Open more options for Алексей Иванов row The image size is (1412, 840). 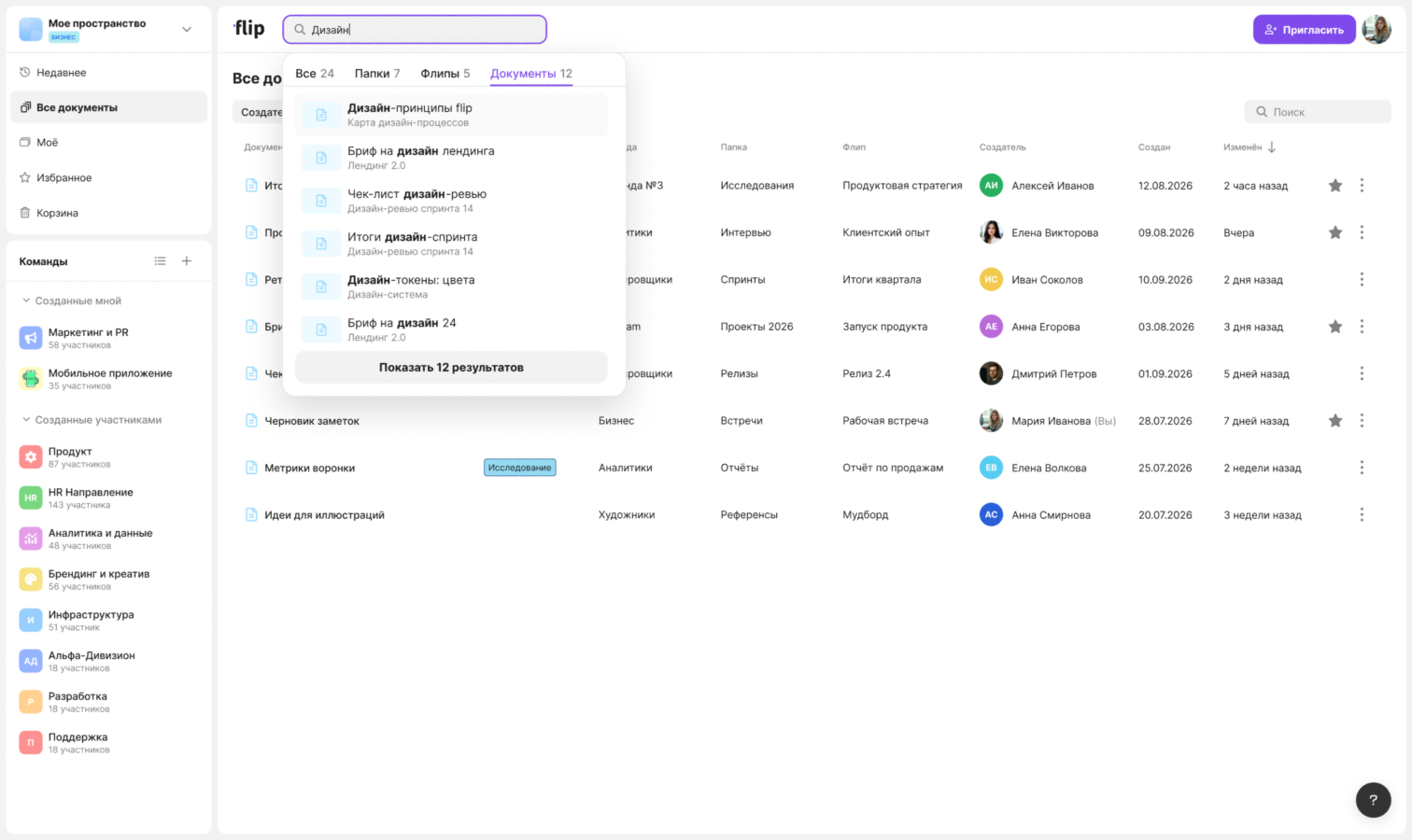point(1362,186)
